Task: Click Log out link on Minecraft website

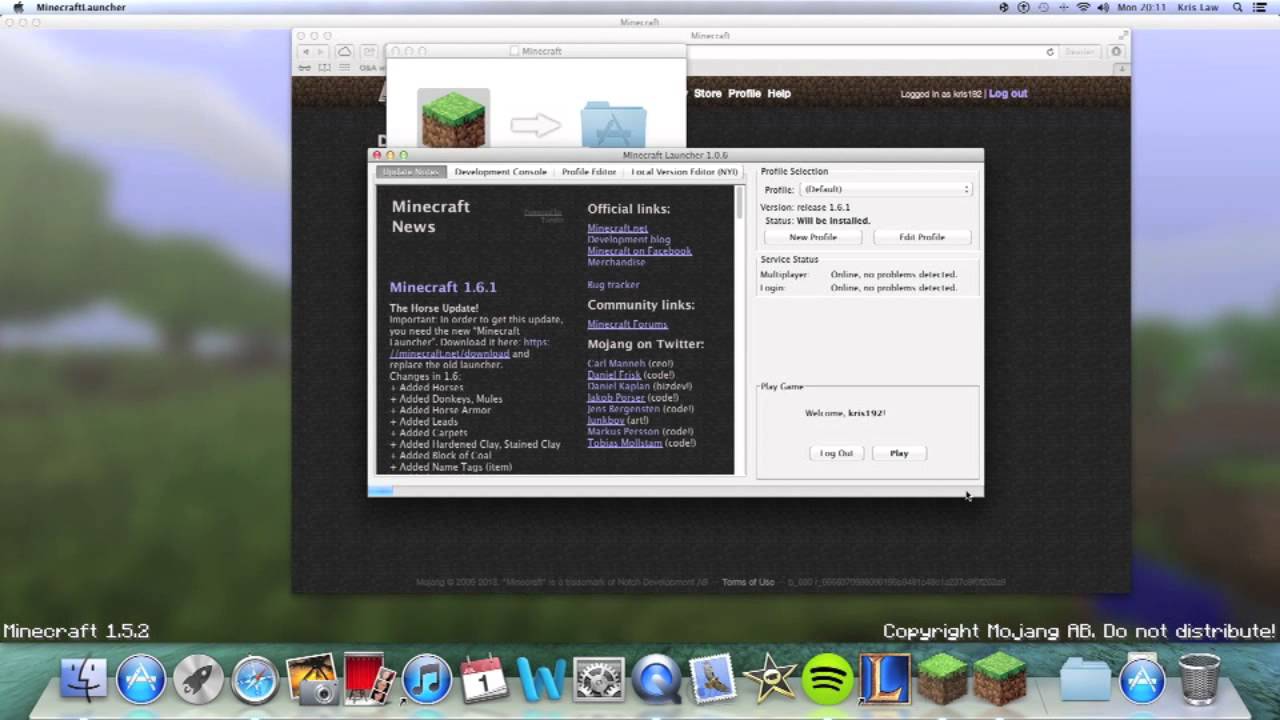Action: (x=1008, y=93)
